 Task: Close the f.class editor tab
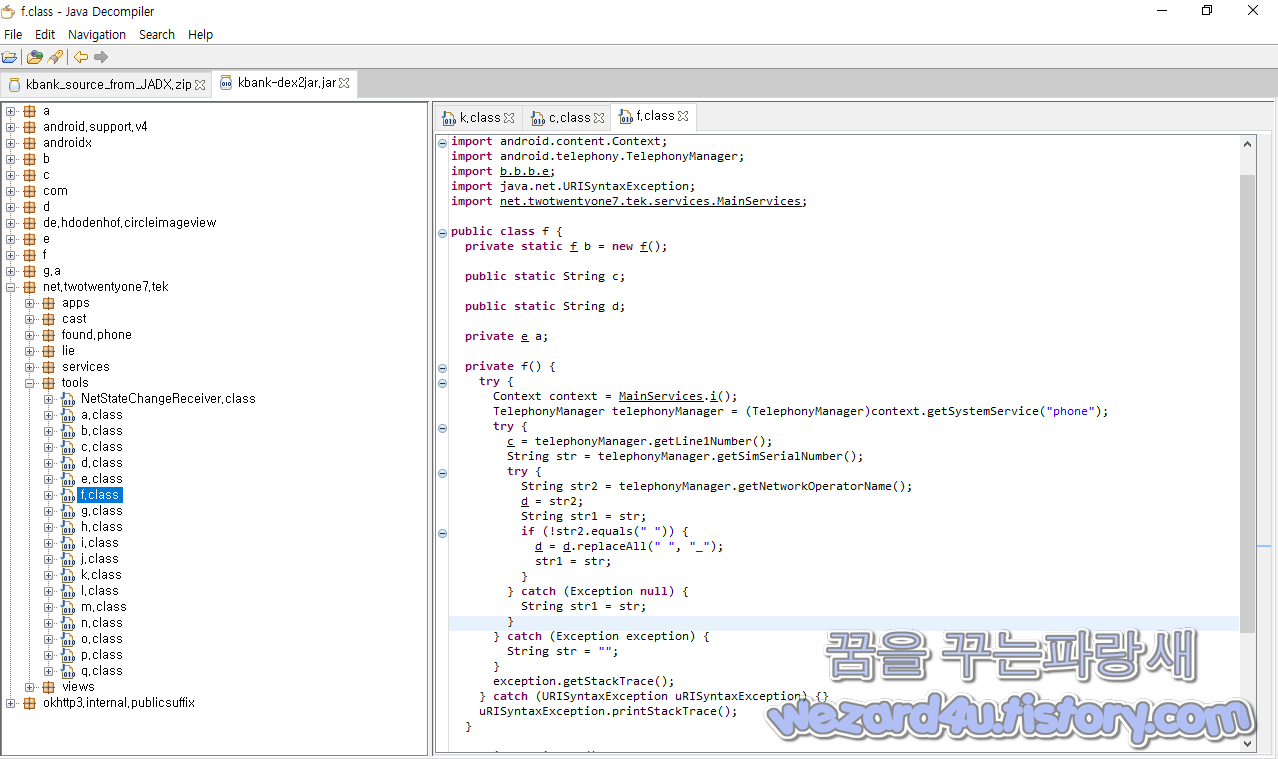click(681, 117)
